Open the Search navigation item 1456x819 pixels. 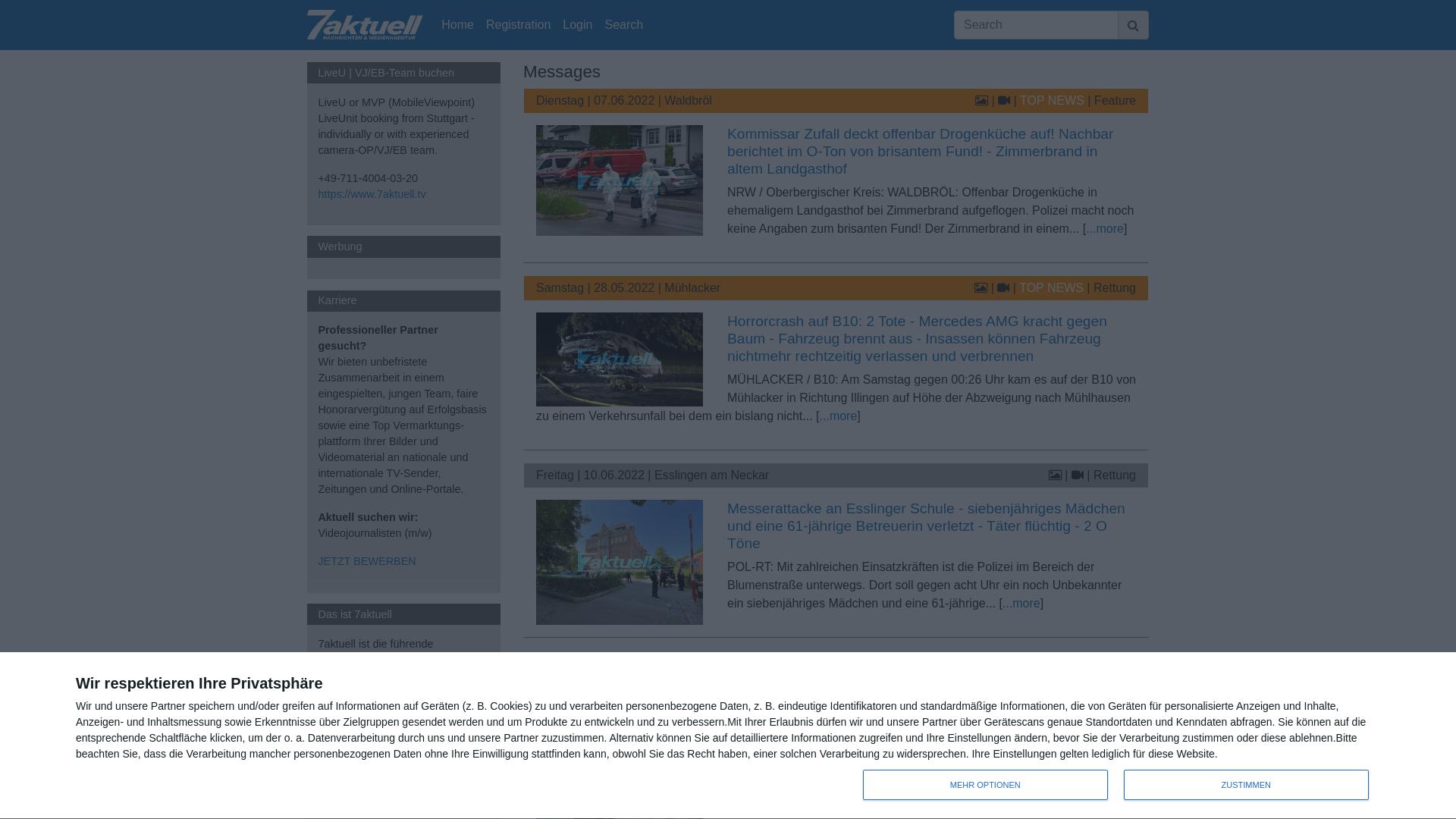pos(623,24)
